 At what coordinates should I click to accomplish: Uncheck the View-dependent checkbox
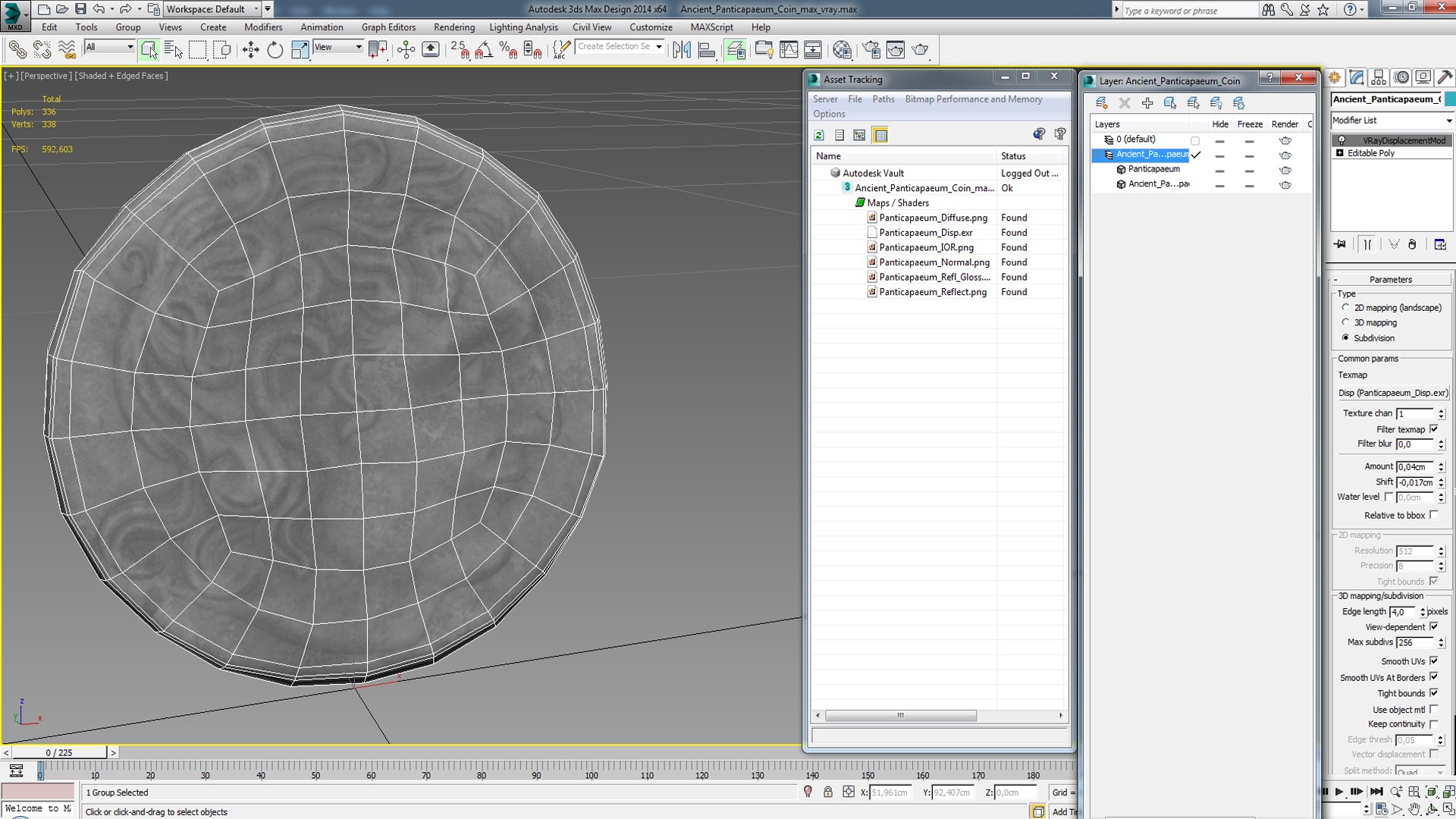[1433, 626]
